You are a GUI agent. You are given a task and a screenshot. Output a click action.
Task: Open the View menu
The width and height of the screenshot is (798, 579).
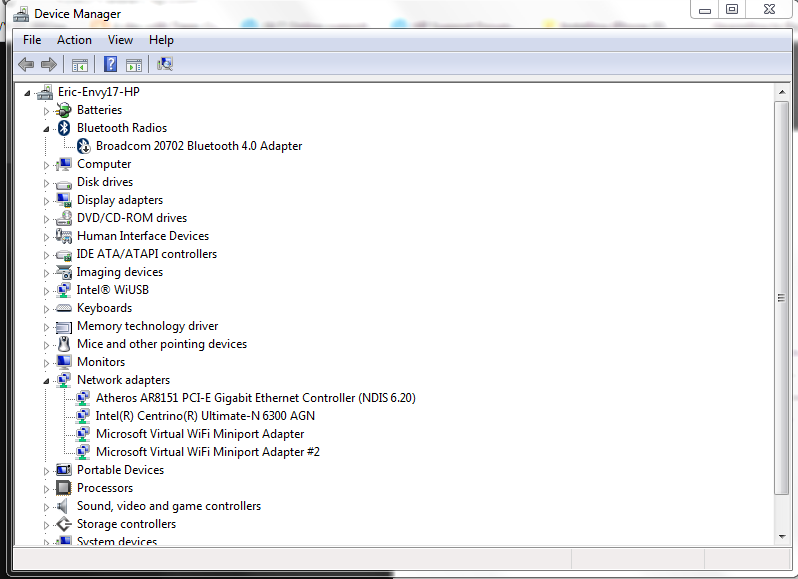click(120, 40)
